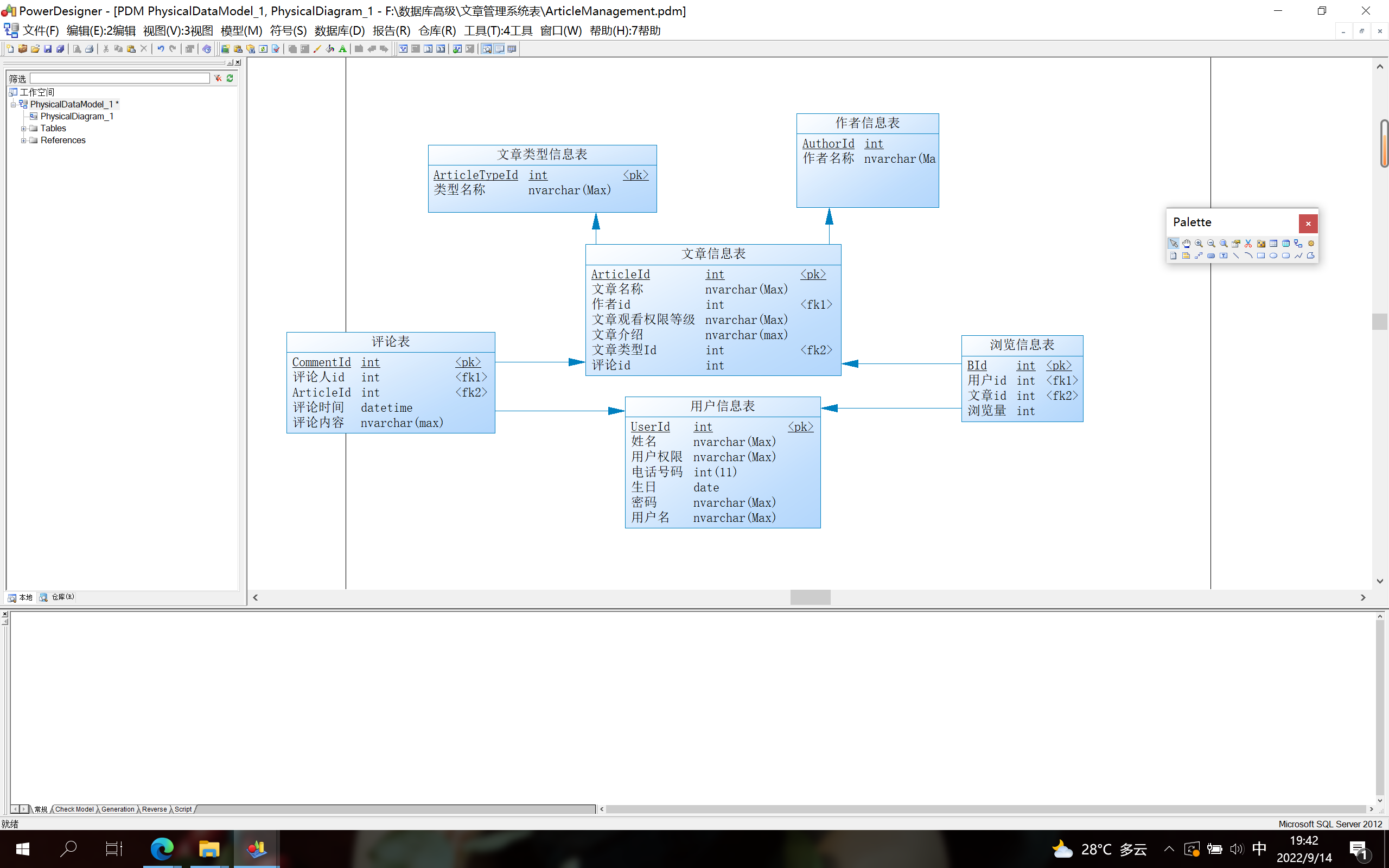1389x868 pixels.
Task: Toggle the browser view toolbar button
Action: click(x=487, y=49)
